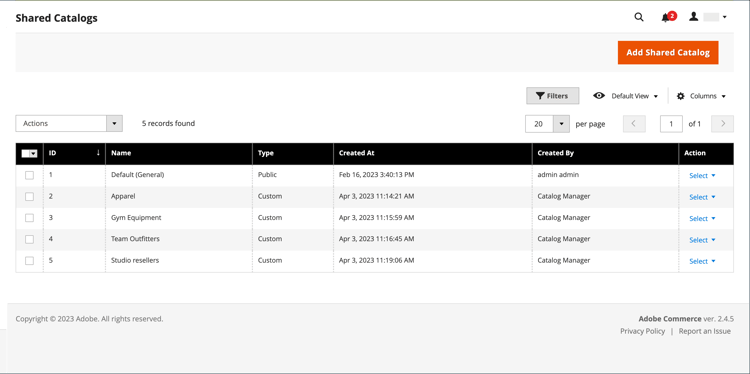Check the box for Team Outfitters row

[x=30, y=239]
